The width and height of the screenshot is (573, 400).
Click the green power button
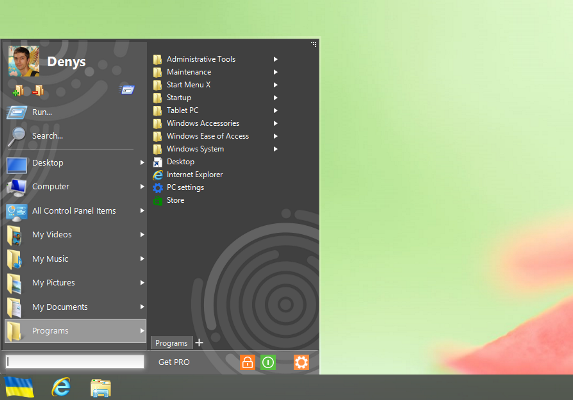tap(268, 362)
